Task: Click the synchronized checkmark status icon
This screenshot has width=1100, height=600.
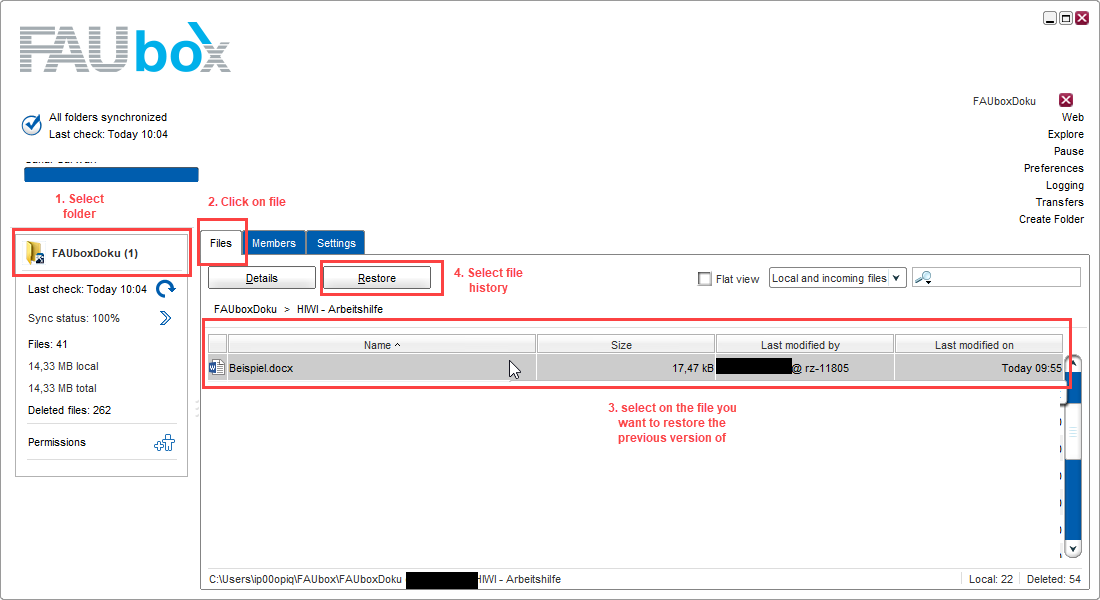Action: point(32,125)
